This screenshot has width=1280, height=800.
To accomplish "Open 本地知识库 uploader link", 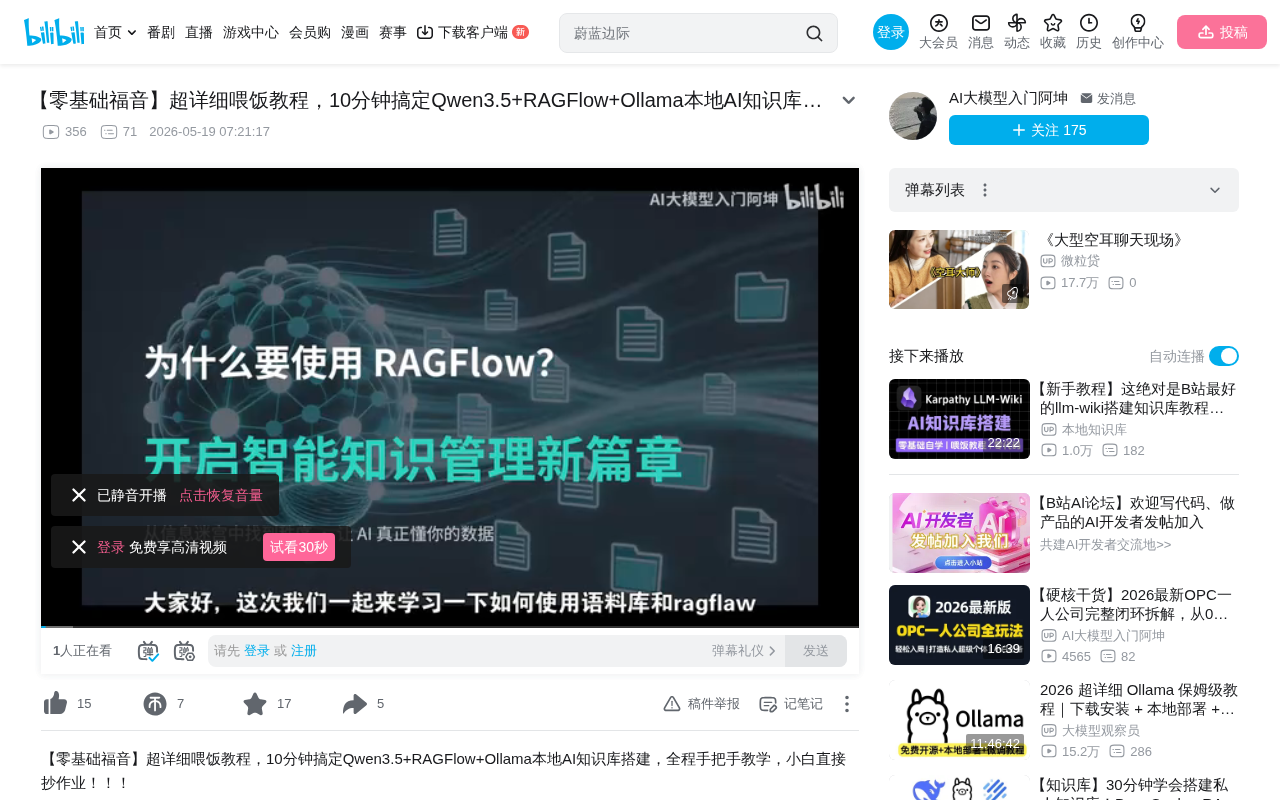I will (1094, 429).
